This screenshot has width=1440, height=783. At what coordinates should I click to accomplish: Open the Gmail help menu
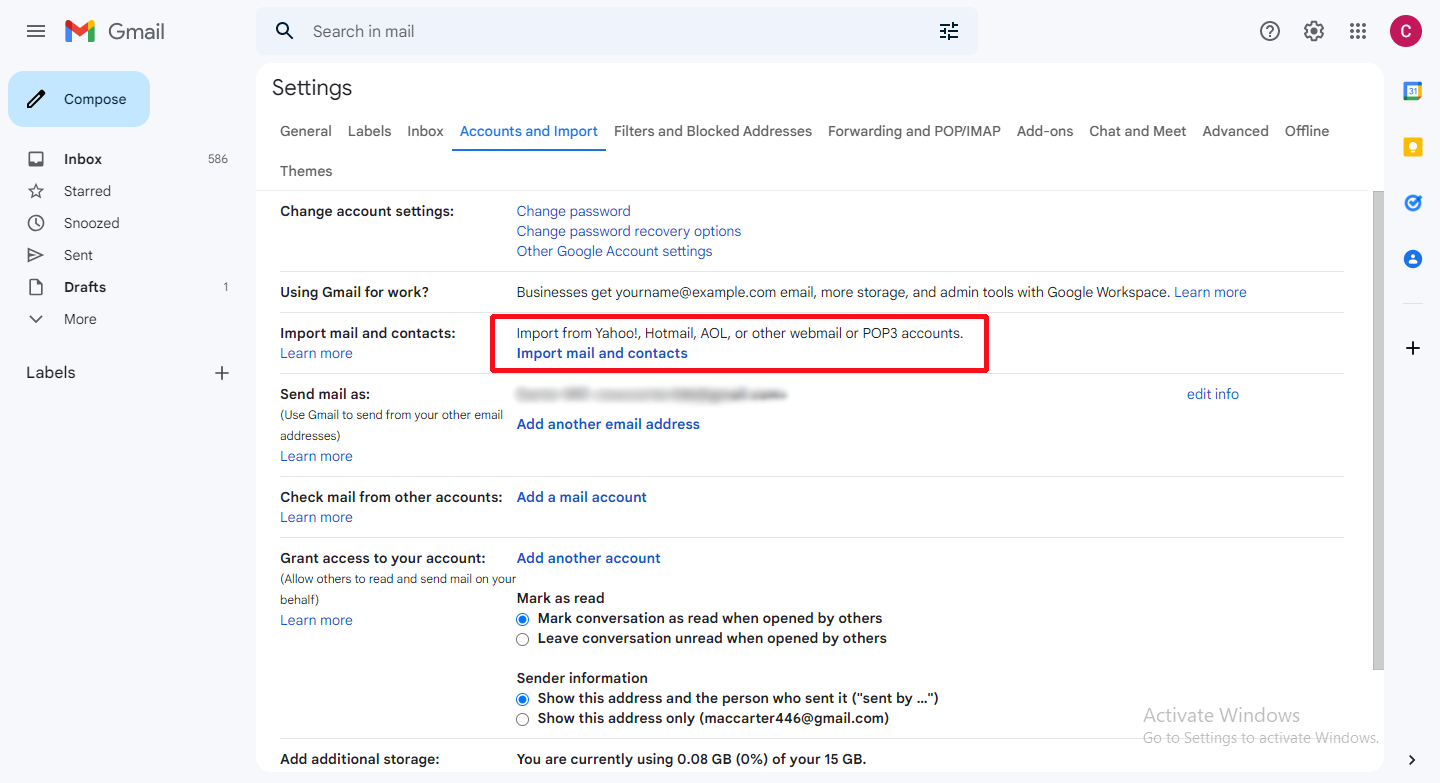click(x=1269, y=31)
